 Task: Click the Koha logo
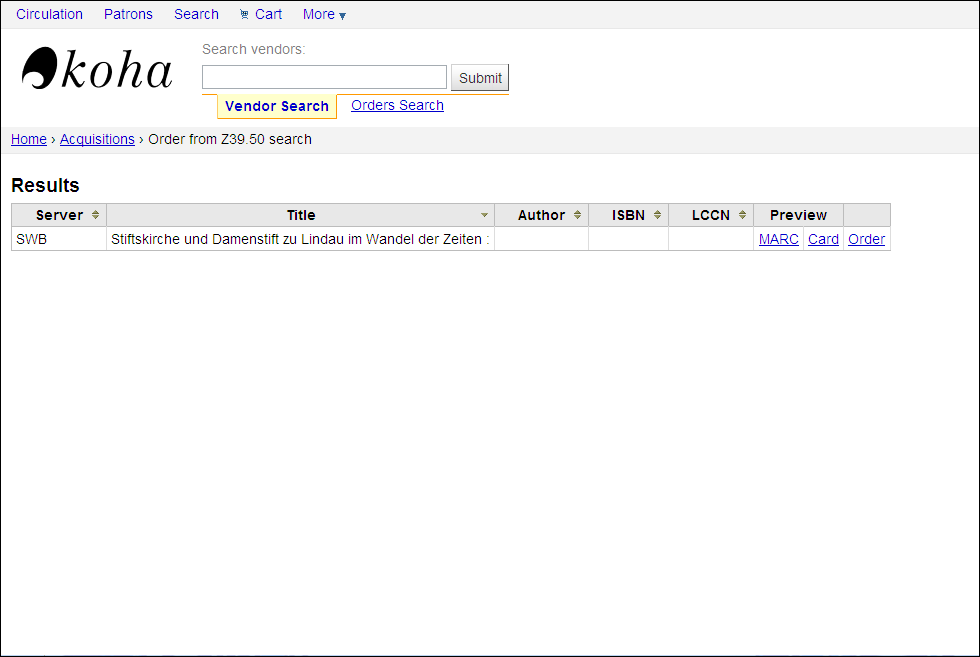pos(97,70)
